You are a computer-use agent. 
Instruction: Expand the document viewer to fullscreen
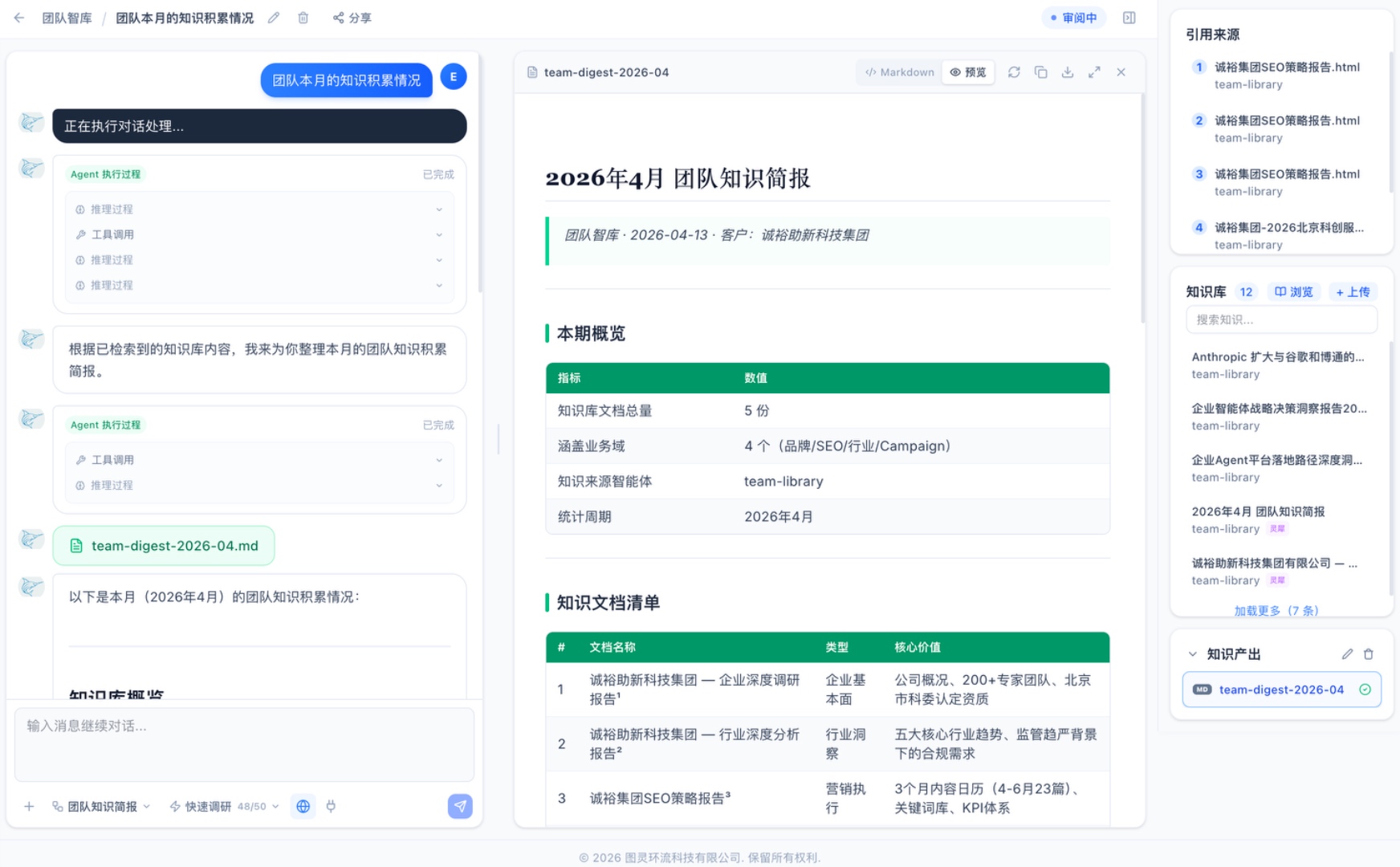(x=1094, y=72)
